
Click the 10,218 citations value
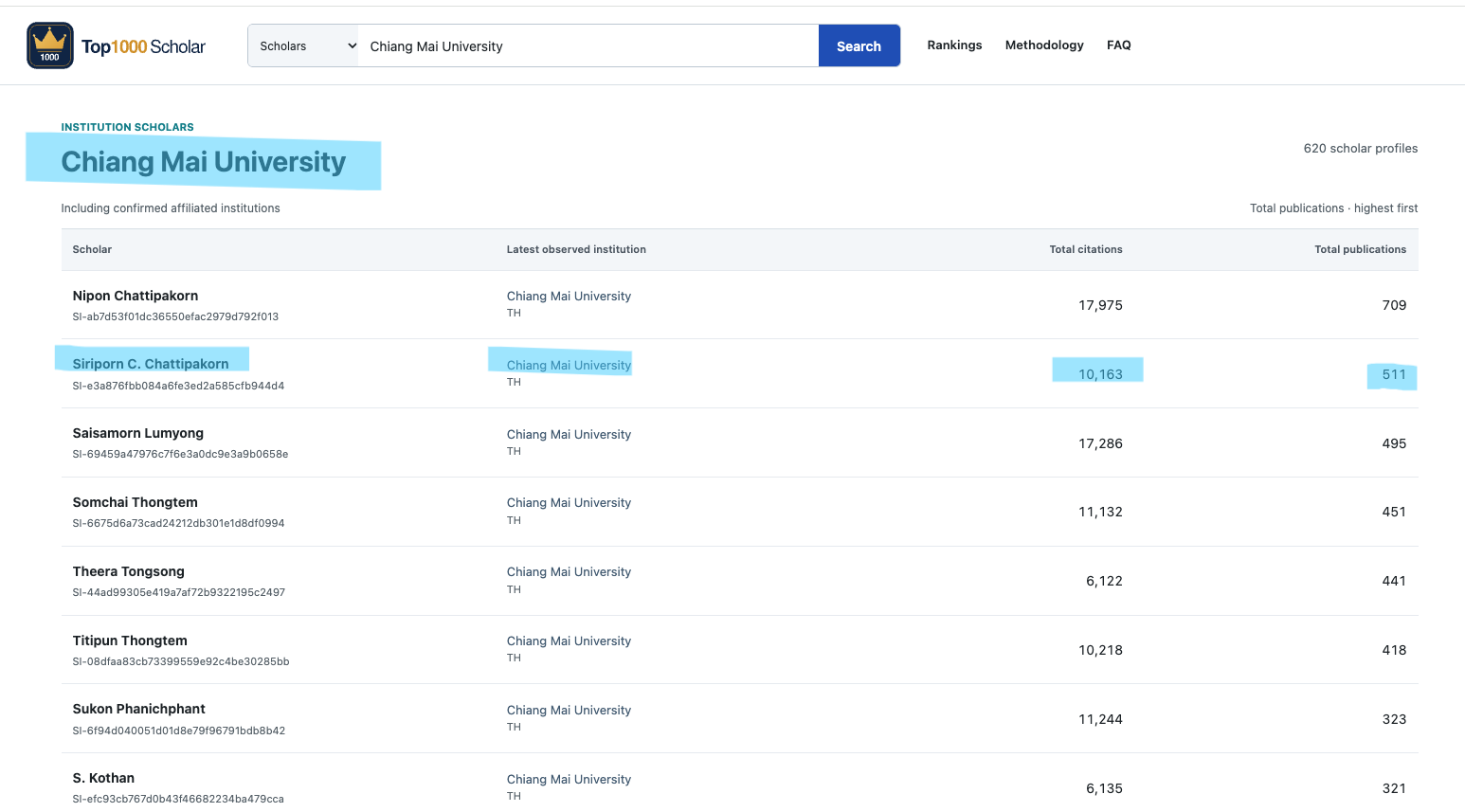(x=1100, y=650)
